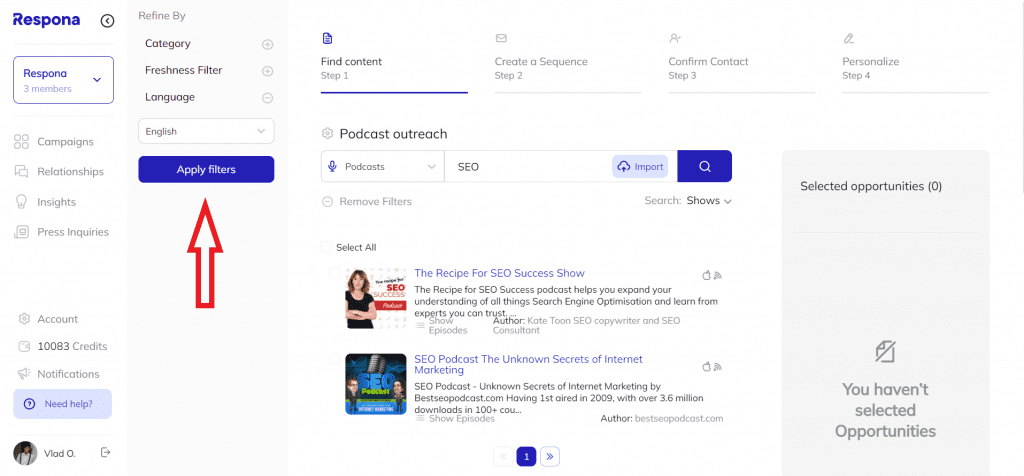The width and height of the screenshot is (1024, 476).
Task: Select the Confirm Contact Step 3 tab
Action: coord(741,62)
